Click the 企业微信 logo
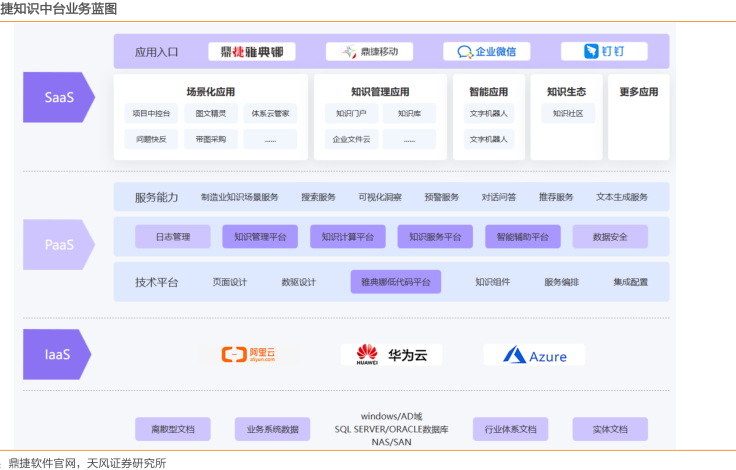Viewport: 736px width, 470px height. (487, 51)
